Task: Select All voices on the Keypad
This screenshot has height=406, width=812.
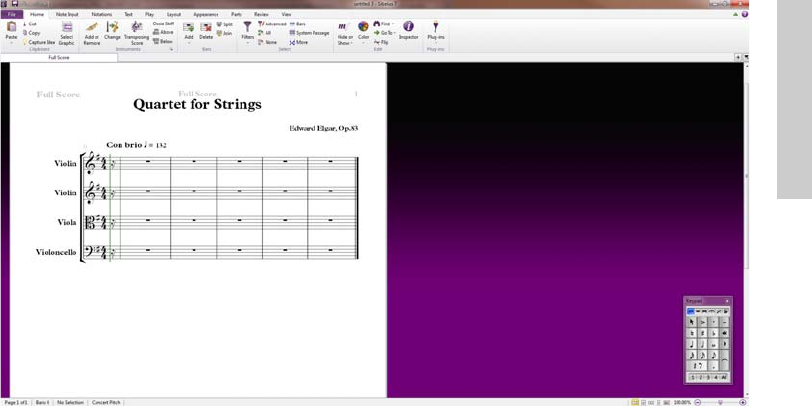Action: coord(723,378)
